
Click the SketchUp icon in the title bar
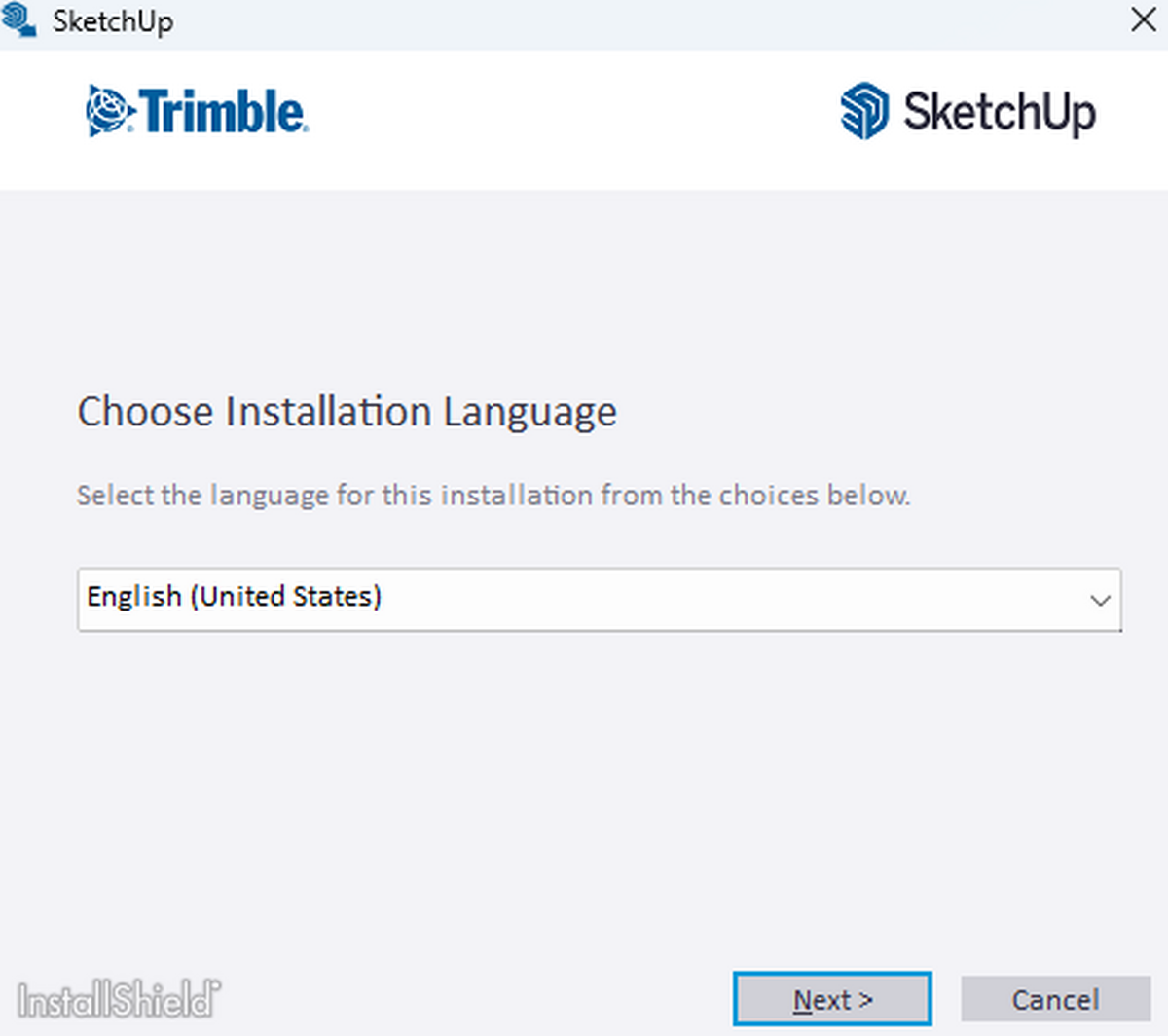pos(19,20)
